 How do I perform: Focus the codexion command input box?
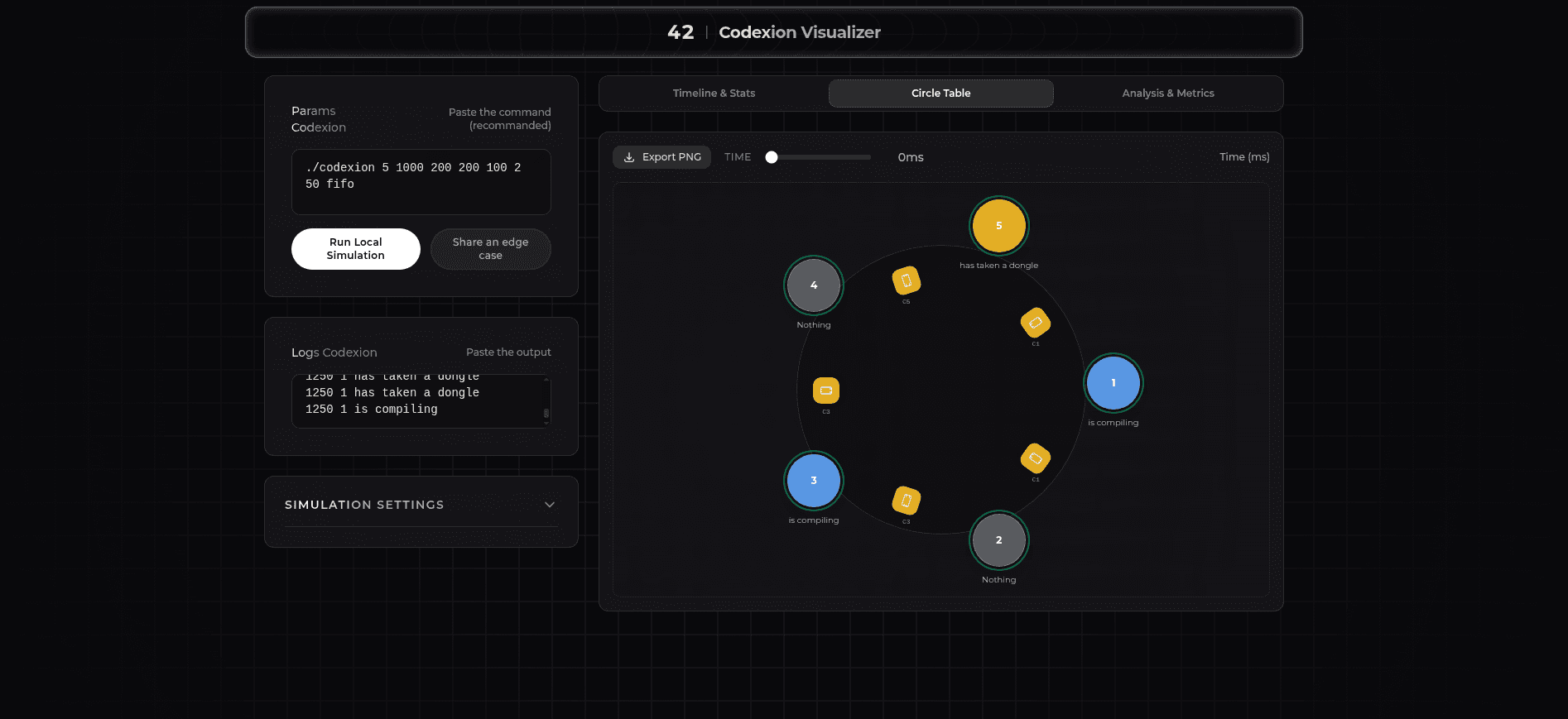coord(421,182)
